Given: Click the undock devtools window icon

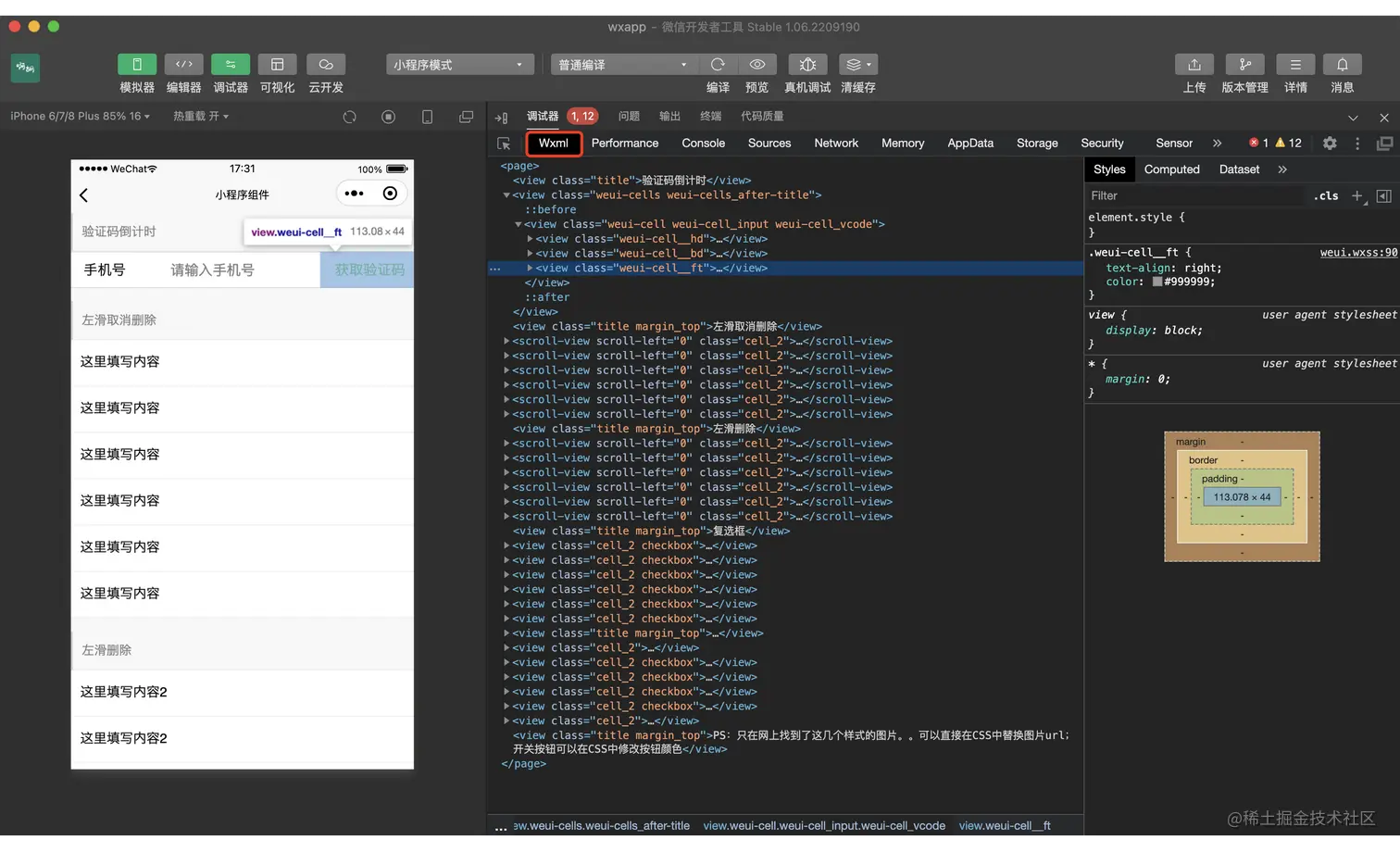Looking at the screenshot, I should coord(1384,143).
